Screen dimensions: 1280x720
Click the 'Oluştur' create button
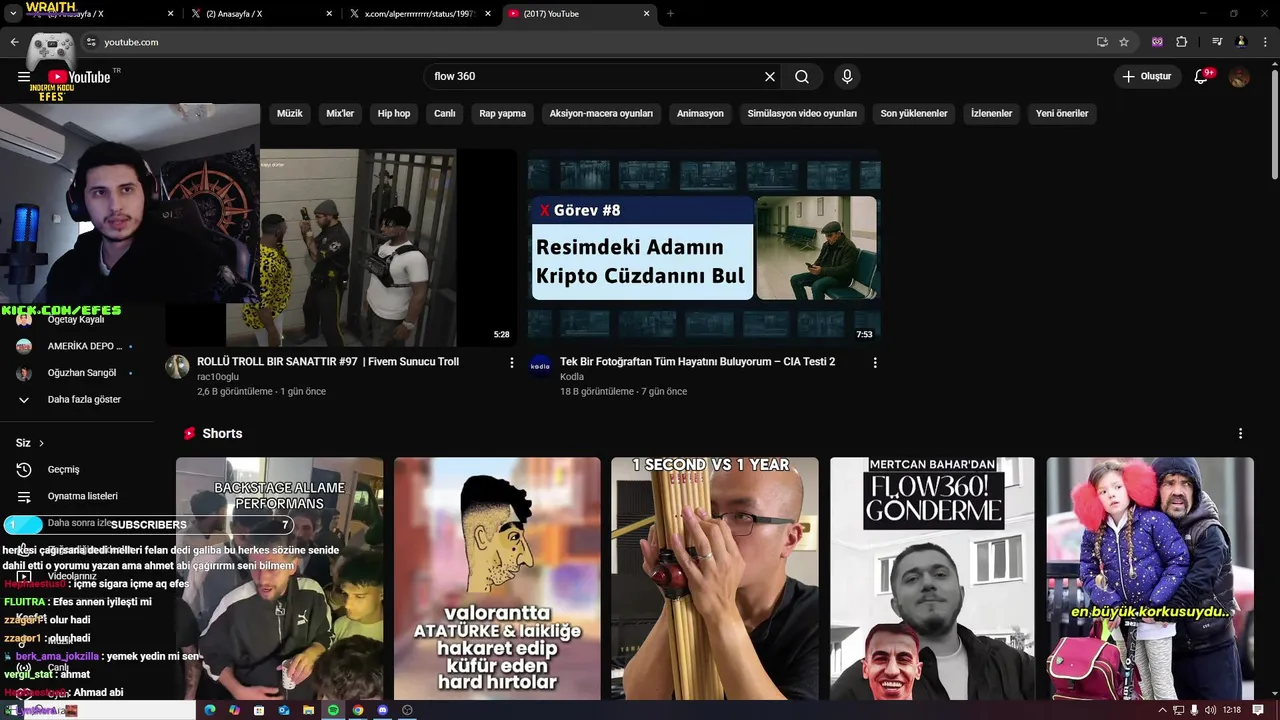point(1146,77)
